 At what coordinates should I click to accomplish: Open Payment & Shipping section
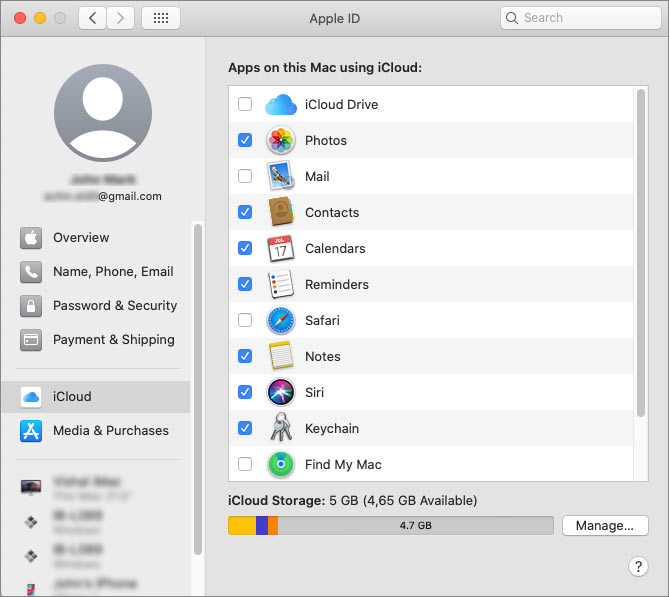(x=96, y=340)
